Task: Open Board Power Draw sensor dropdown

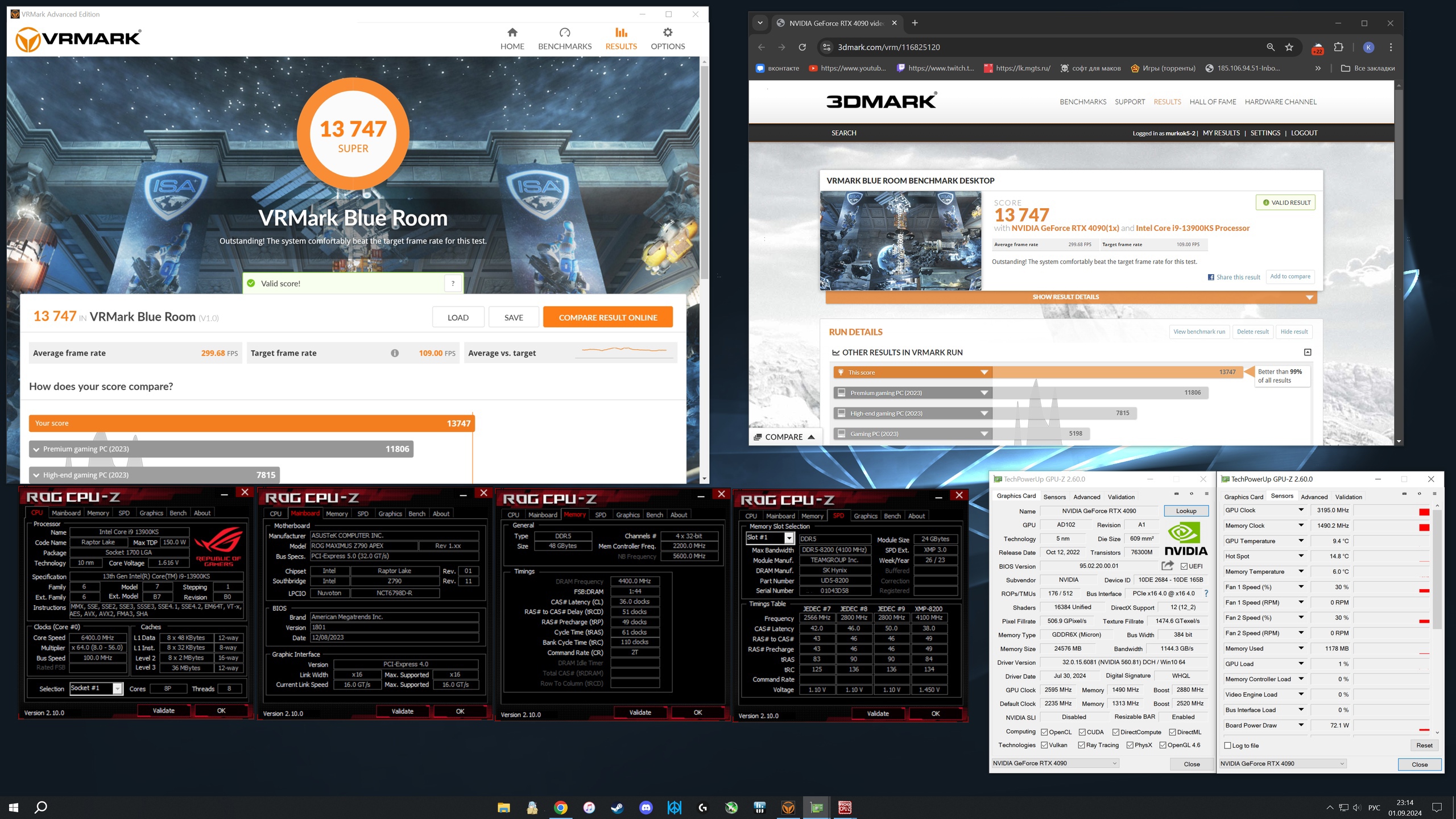Action: pyautogui.click(x=1301, y=725)
